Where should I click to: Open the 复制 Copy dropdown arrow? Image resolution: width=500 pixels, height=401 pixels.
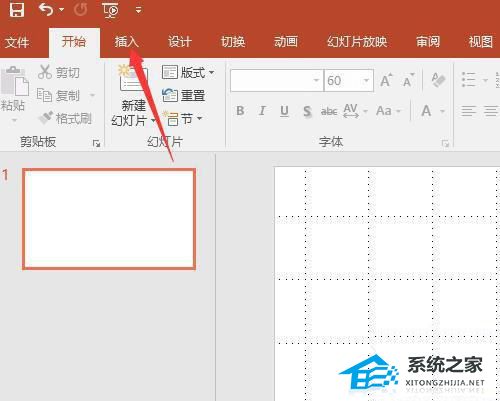tap(92, 96)
